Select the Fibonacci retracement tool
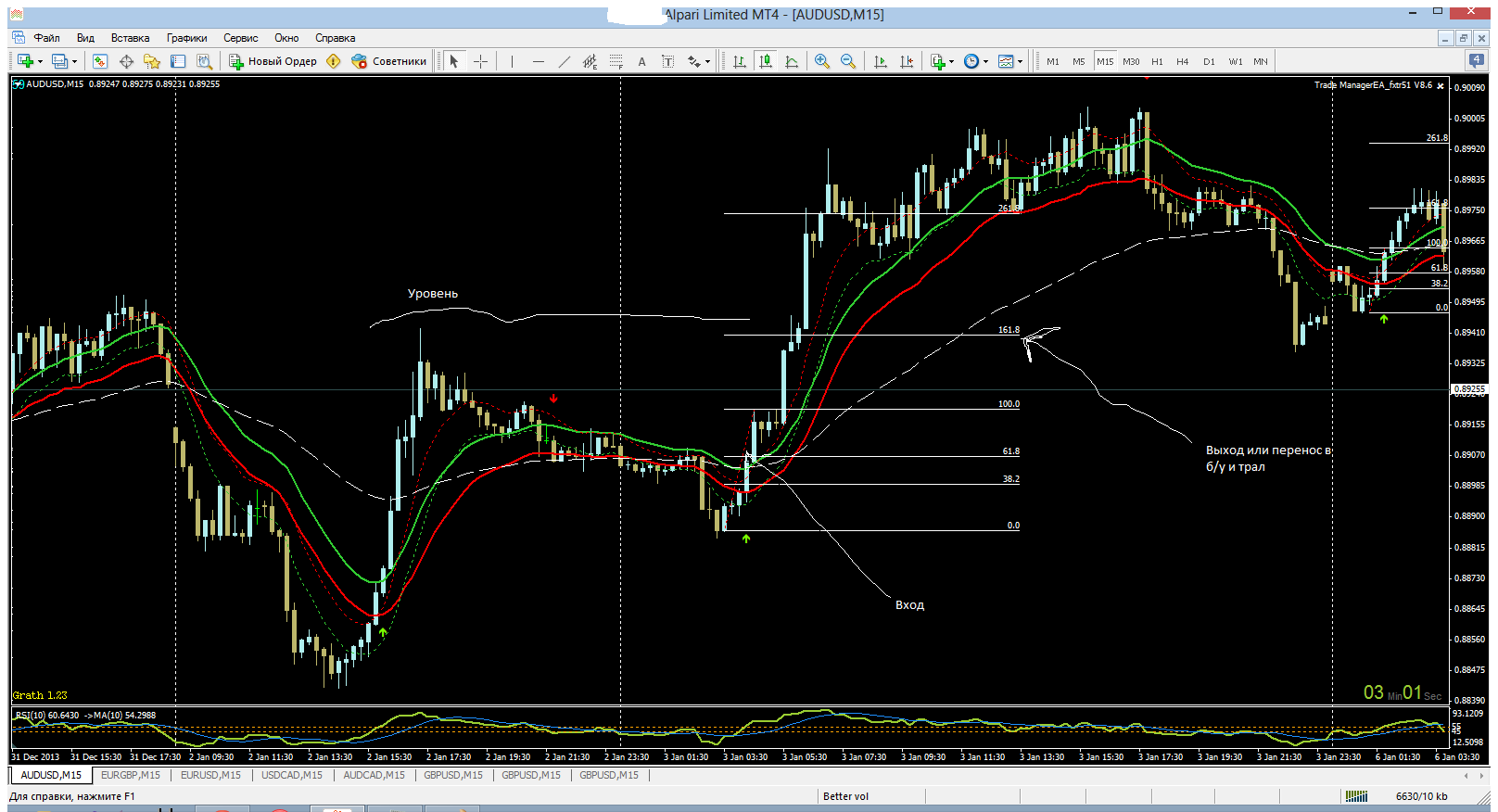 point(616,61)
